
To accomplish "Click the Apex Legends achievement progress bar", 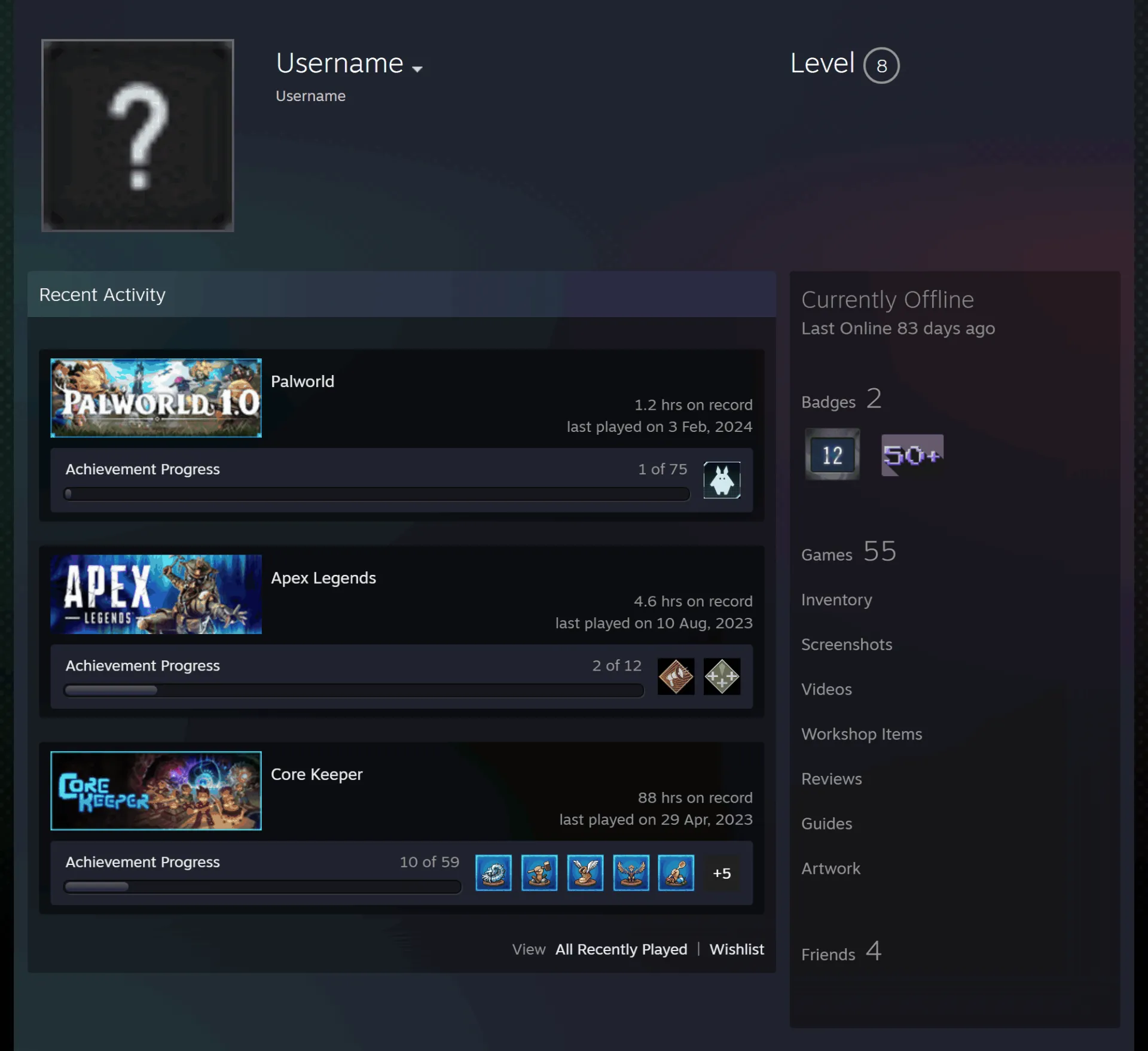I will coord(354,690).
